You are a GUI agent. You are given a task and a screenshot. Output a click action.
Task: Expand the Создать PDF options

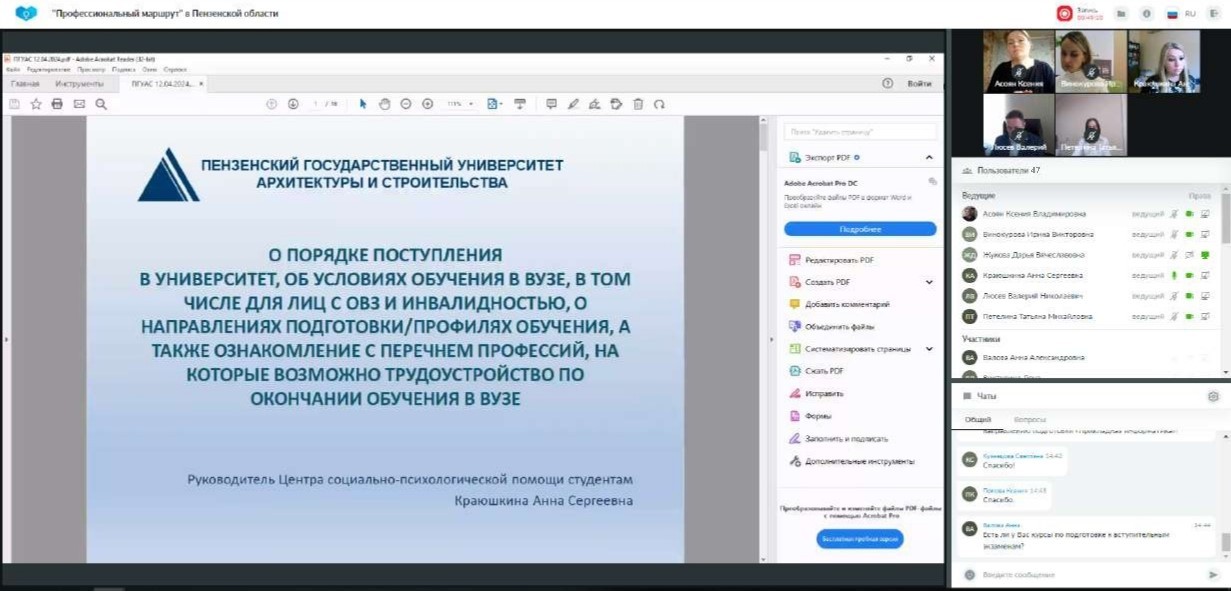click(929, 282)
